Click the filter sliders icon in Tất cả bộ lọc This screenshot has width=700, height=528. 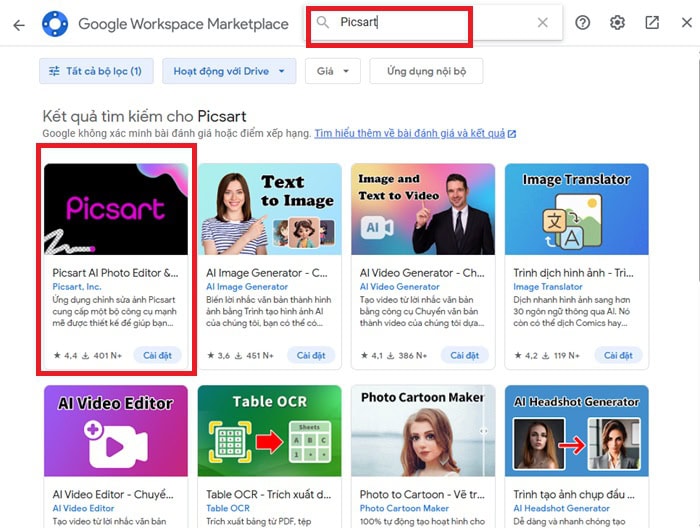tap(54, 71)
